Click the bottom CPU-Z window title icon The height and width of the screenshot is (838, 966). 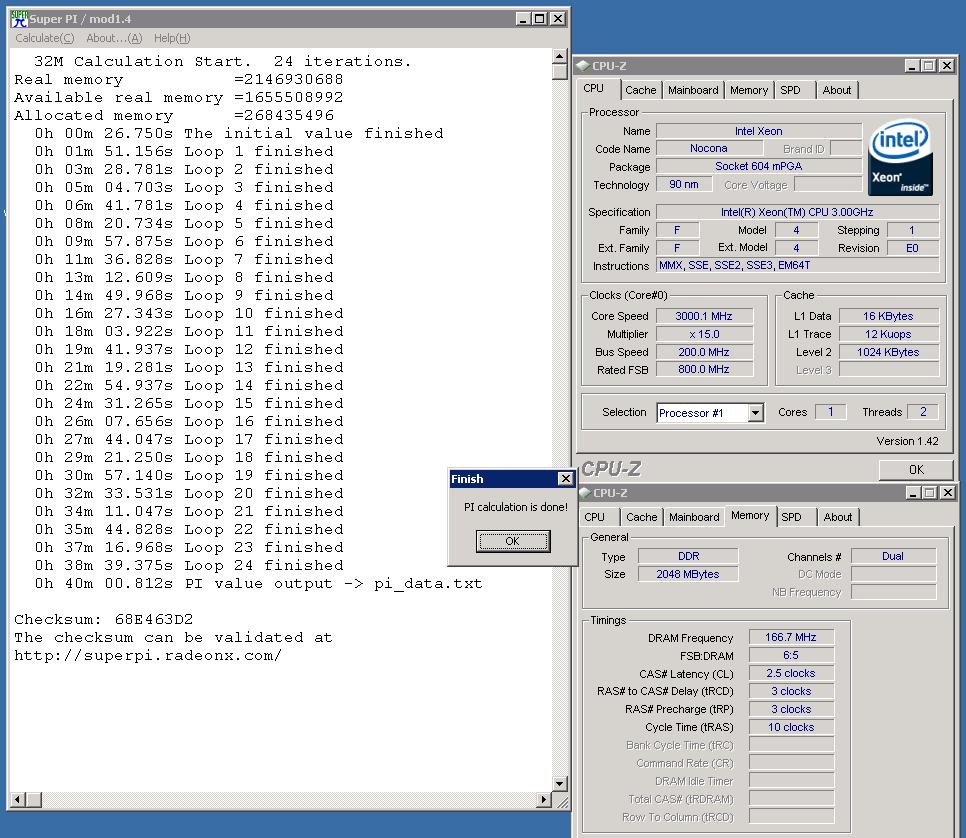[584, 493]
